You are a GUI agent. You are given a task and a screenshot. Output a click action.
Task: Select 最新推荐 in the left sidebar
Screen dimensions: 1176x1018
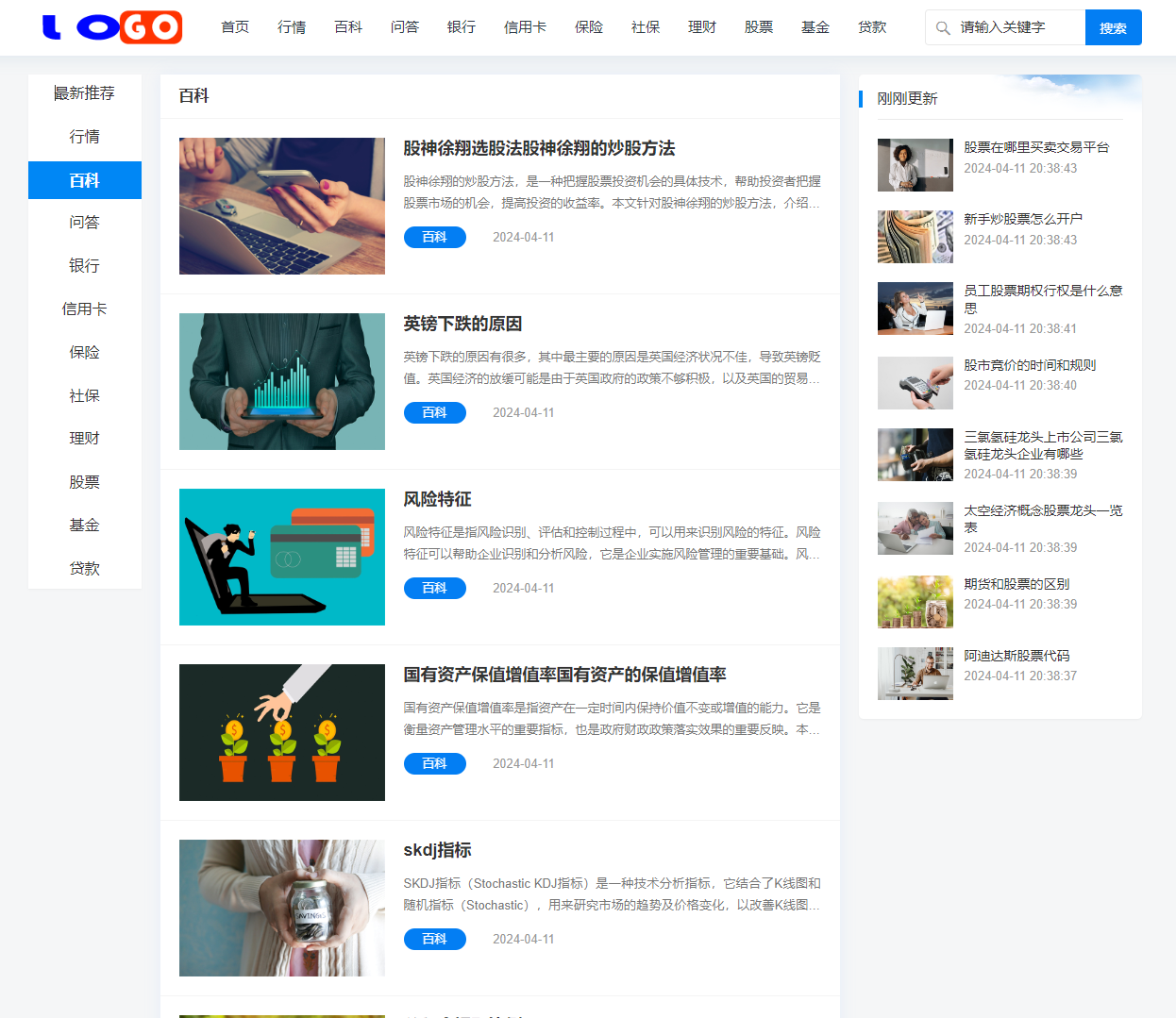pos(84,93)
